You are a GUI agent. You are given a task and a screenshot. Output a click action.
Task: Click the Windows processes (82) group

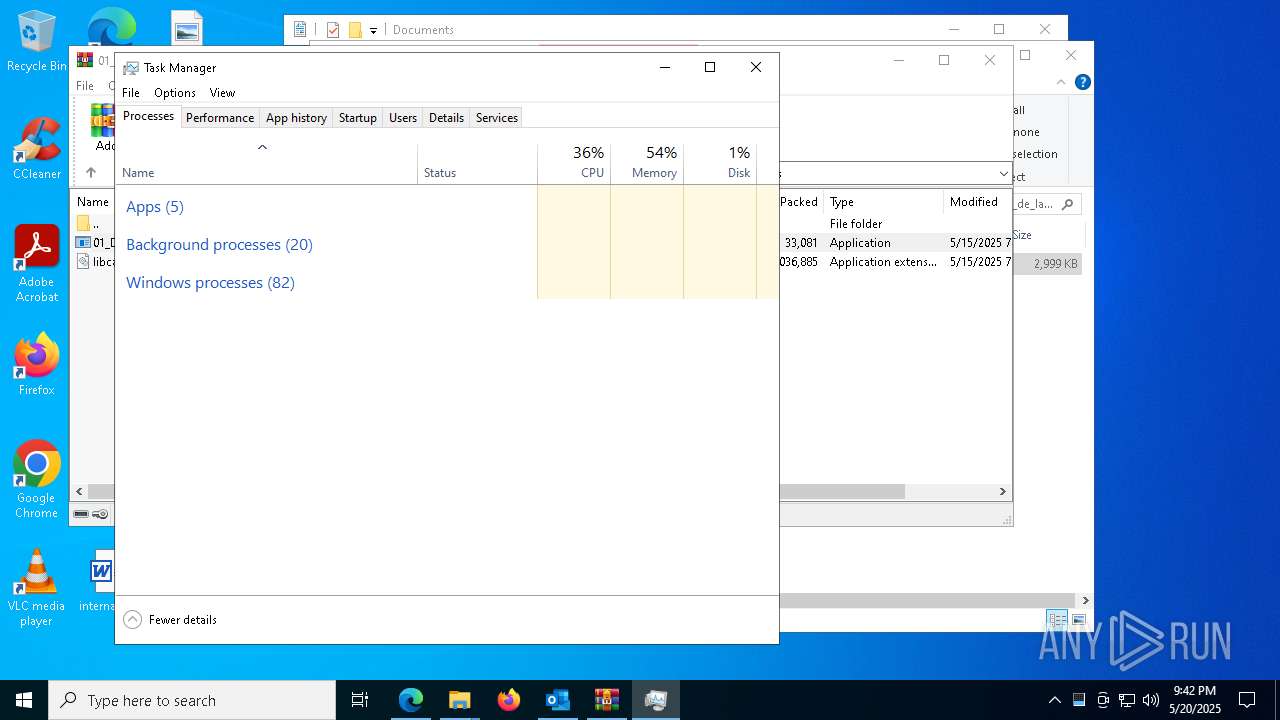tap(210, 283)
